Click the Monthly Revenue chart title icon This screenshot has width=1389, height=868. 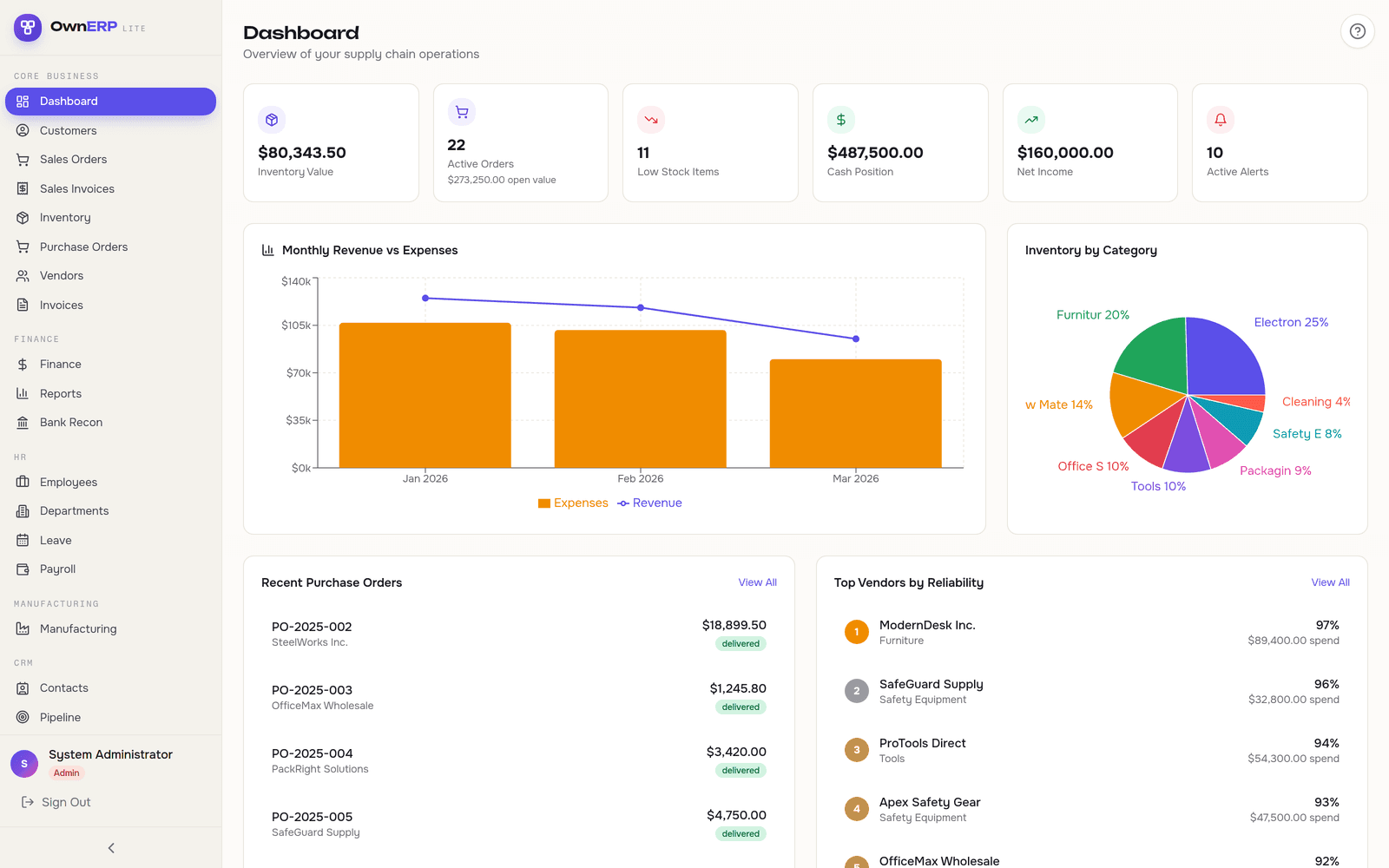[x=268, y=250]
